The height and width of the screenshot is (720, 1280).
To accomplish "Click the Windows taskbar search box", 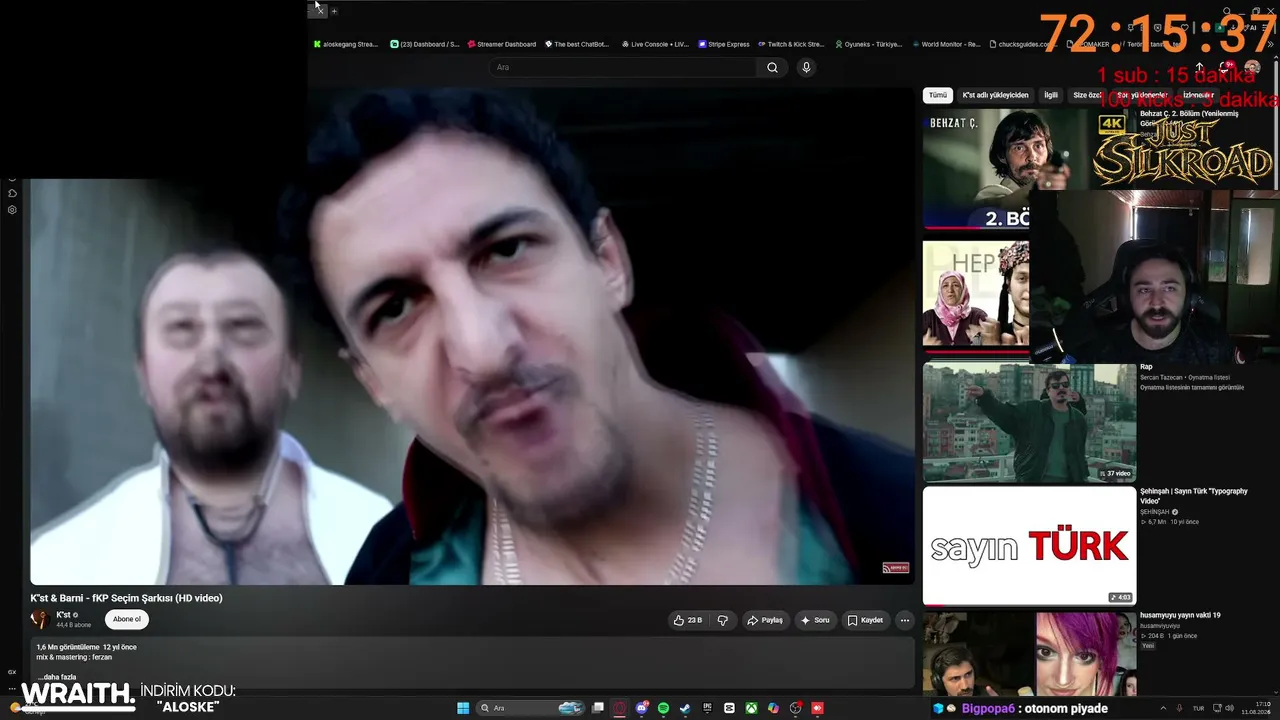I will 531,708.
